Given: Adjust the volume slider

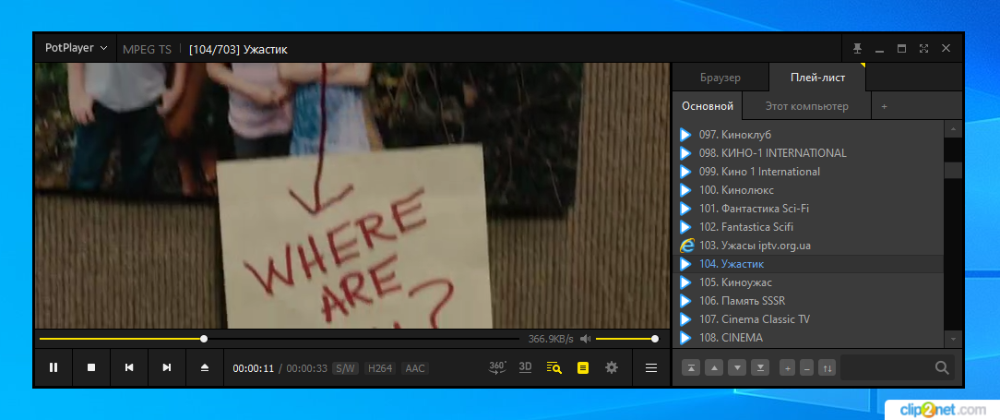Looking at the screenshot, I should click(x=626, y=339).
